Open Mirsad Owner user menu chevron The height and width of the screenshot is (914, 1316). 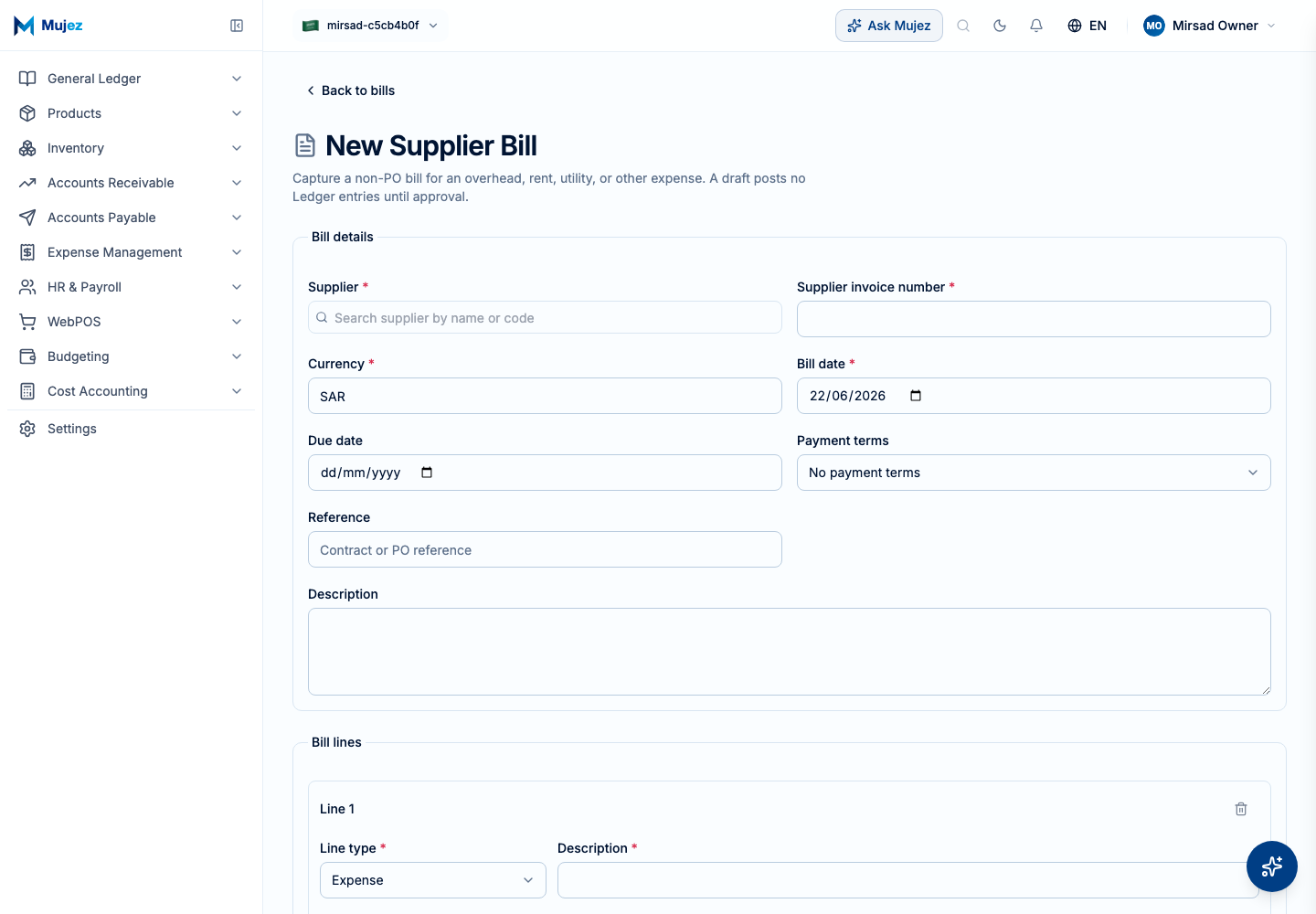(x=1271, y=26)
